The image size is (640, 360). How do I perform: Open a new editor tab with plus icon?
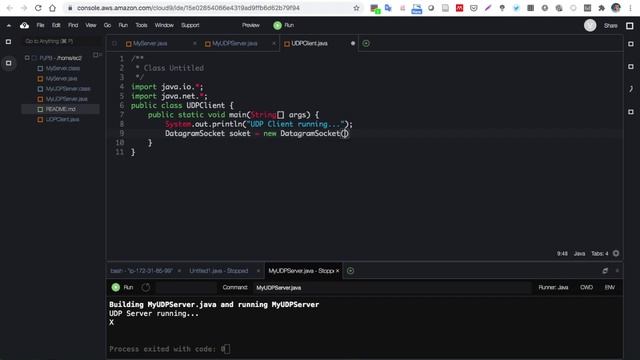click(x=366, y=43)
